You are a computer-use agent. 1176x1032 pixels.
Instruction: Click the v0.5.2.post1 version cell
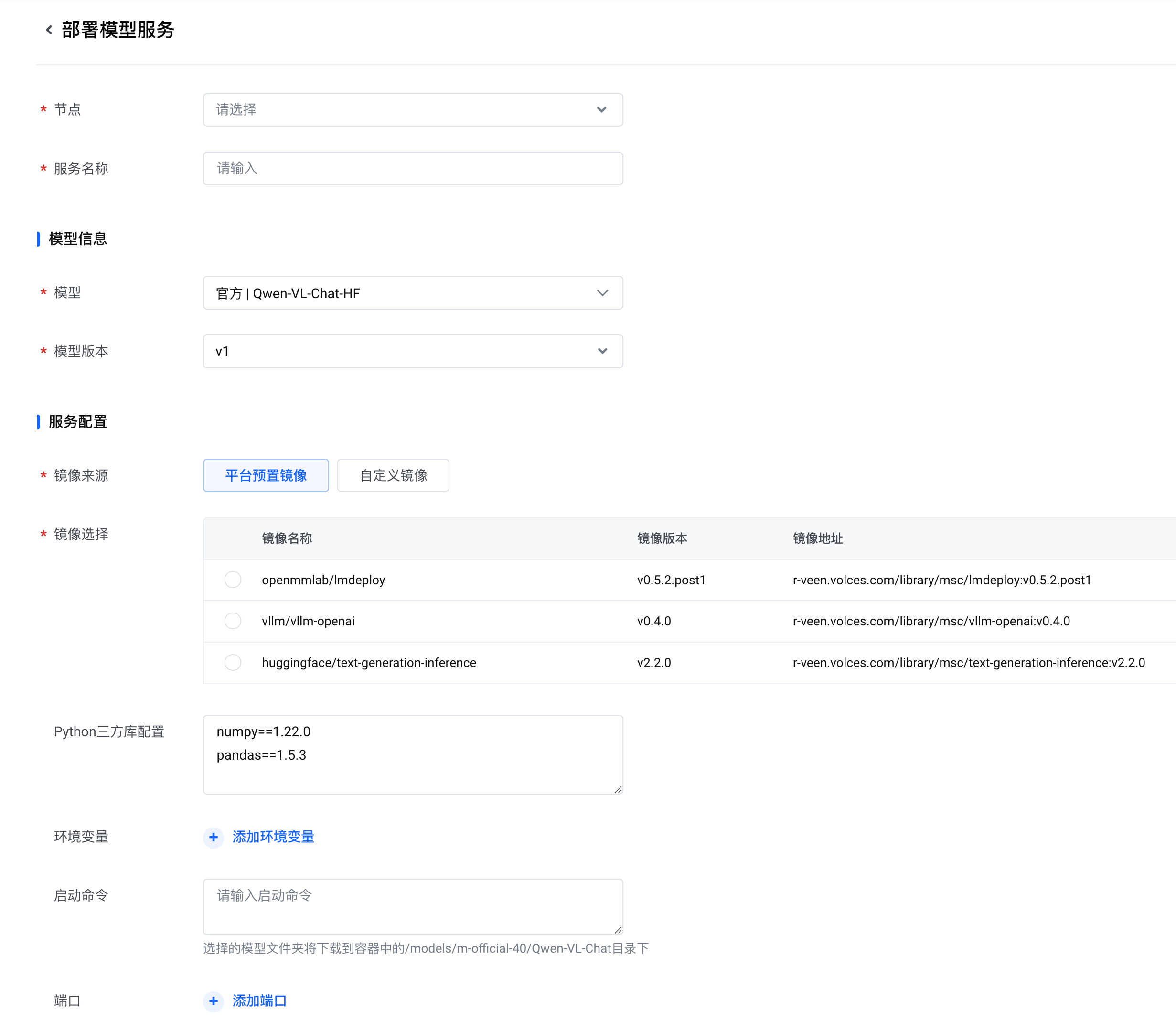click(671, 580)
